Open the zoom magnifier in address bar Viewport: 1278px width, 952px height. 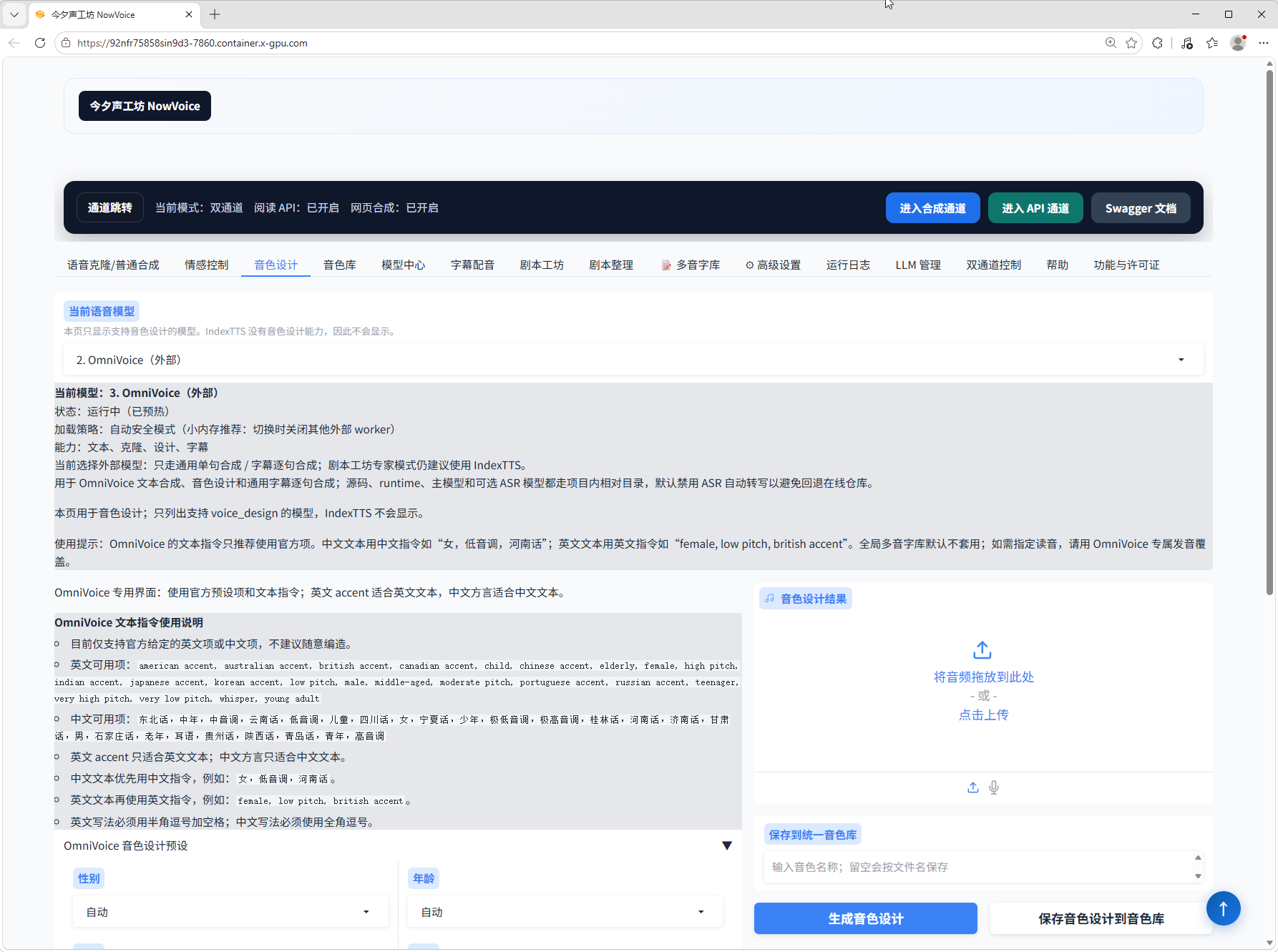(1111, 43)
